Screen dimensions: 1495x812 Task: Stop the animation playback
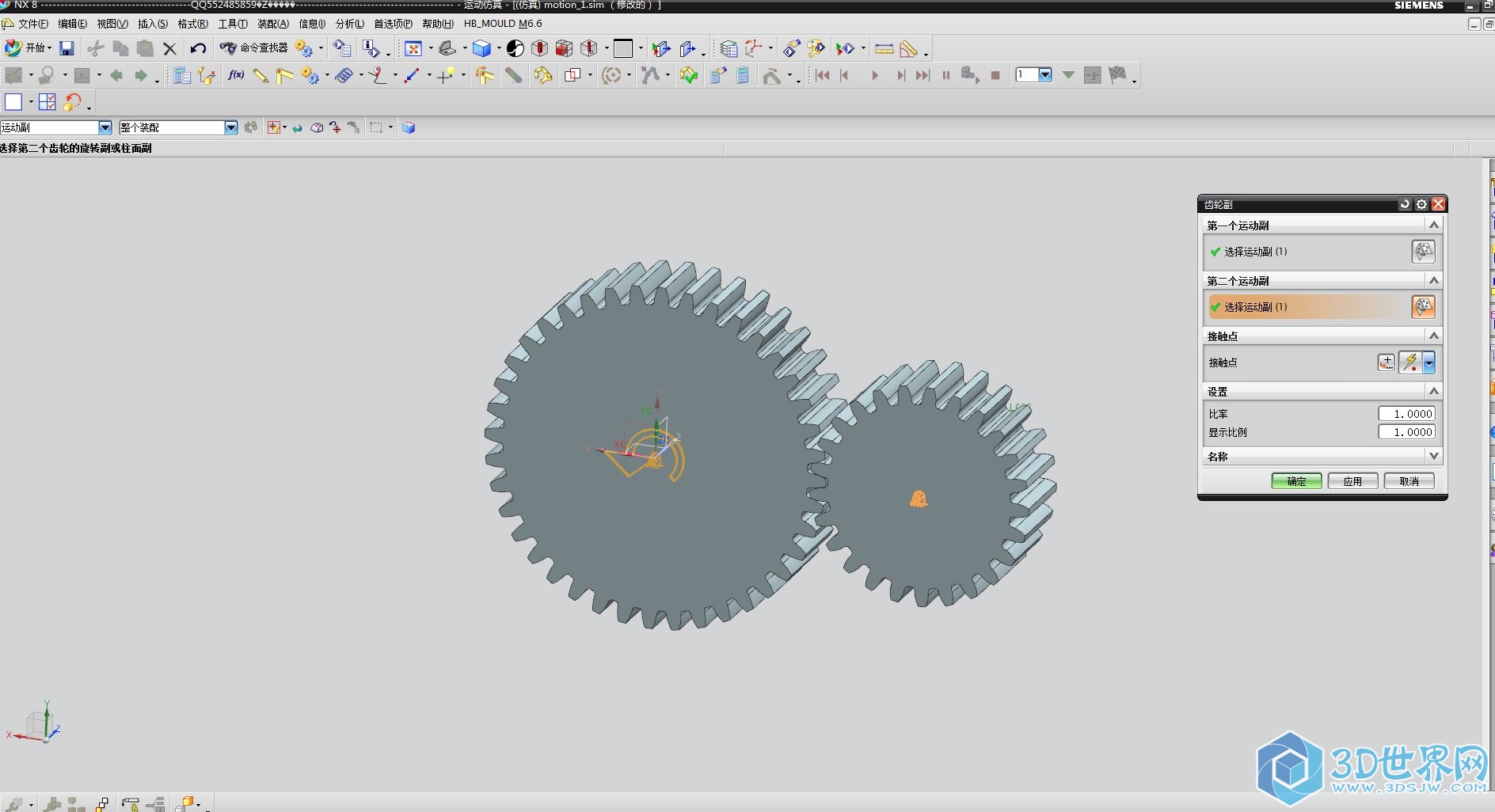click(x=995, y=75)
